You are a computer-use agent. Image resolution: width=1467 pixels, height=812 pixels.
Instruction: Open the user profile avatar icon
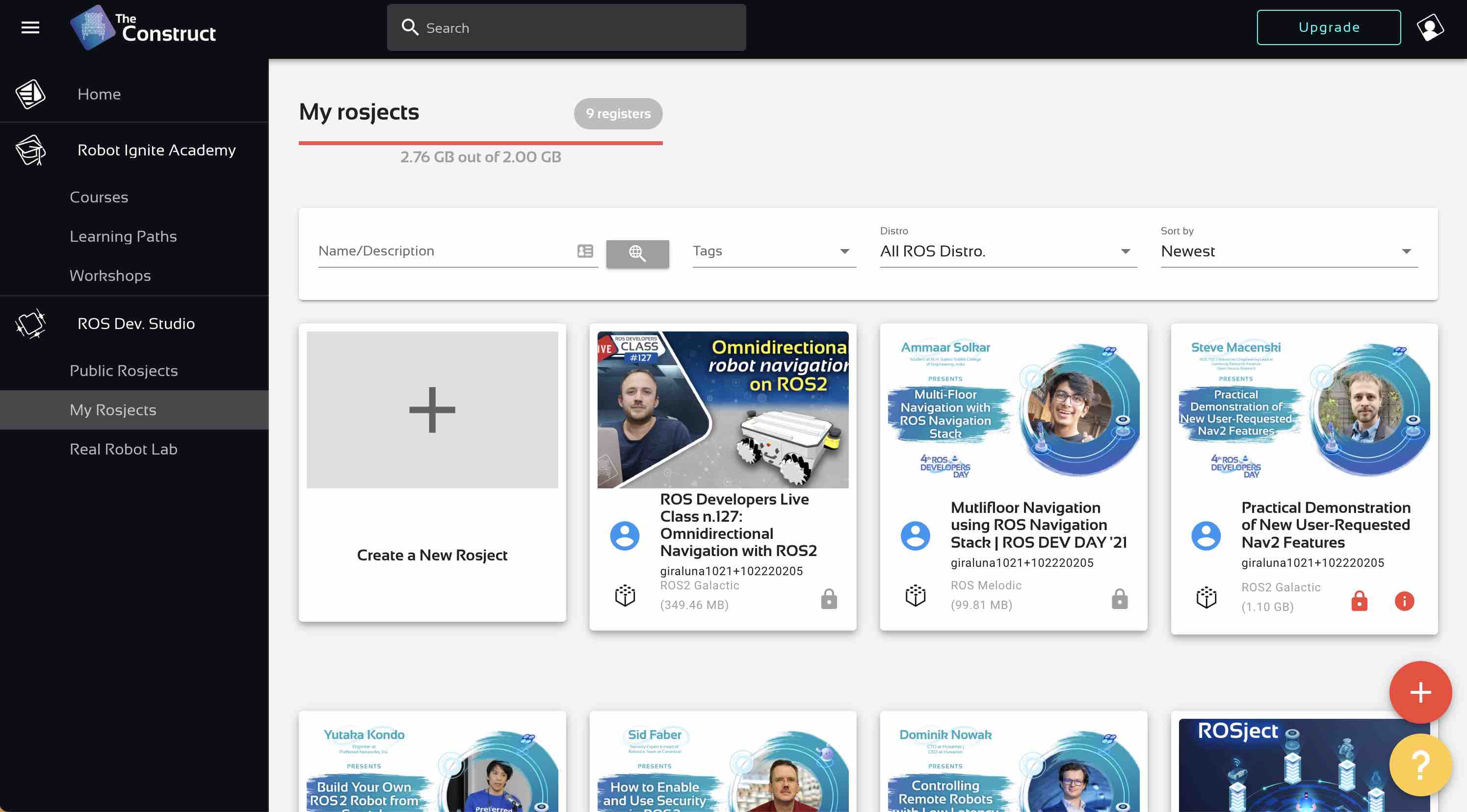coord(1430,27)
